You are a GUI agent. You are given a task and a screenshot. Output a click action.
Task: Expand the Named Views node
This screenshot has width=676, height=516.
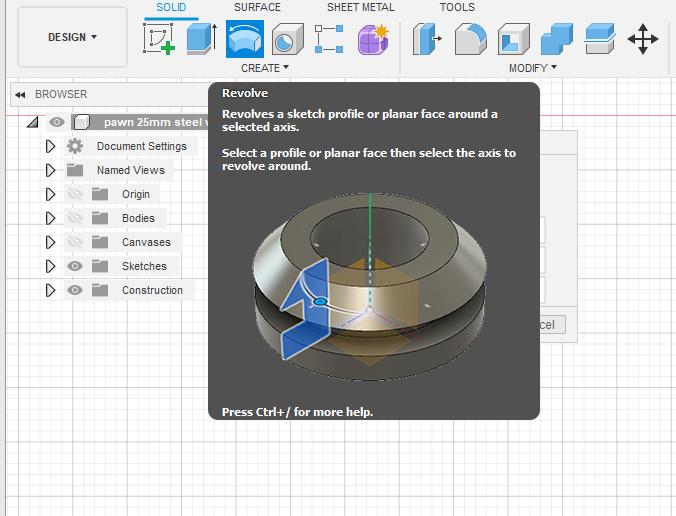point(50,170)
